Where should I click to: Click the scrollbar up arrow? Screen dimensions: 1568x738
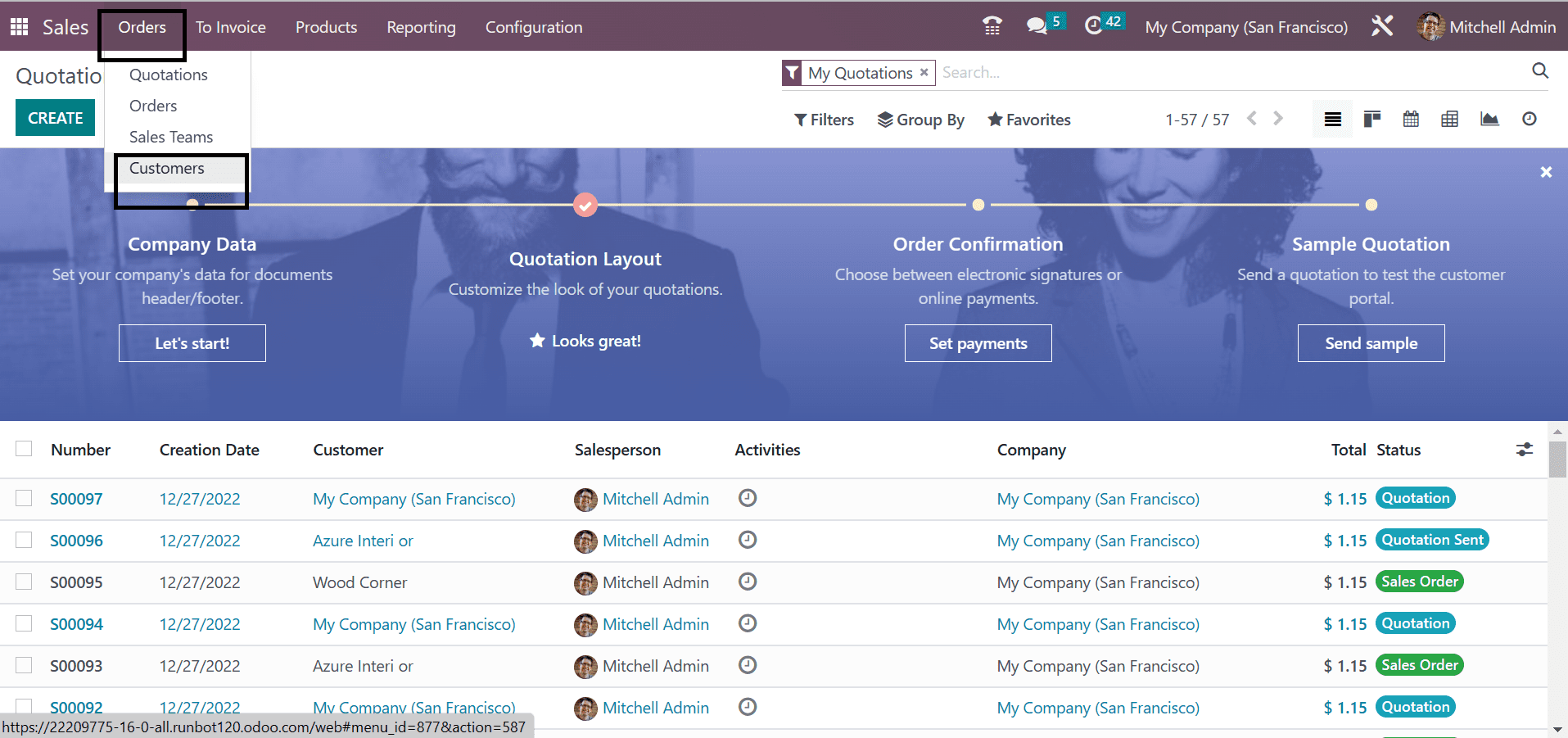click(x=1557, y=431)
